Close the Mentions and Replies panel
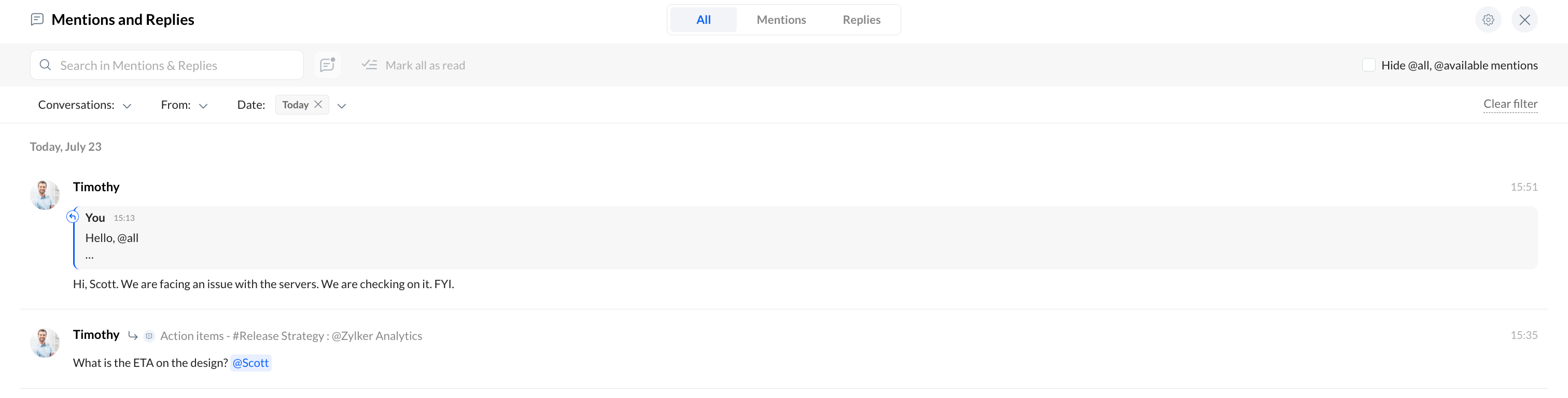Viewport: 1568px width, 398px height. click(1524, 20)
